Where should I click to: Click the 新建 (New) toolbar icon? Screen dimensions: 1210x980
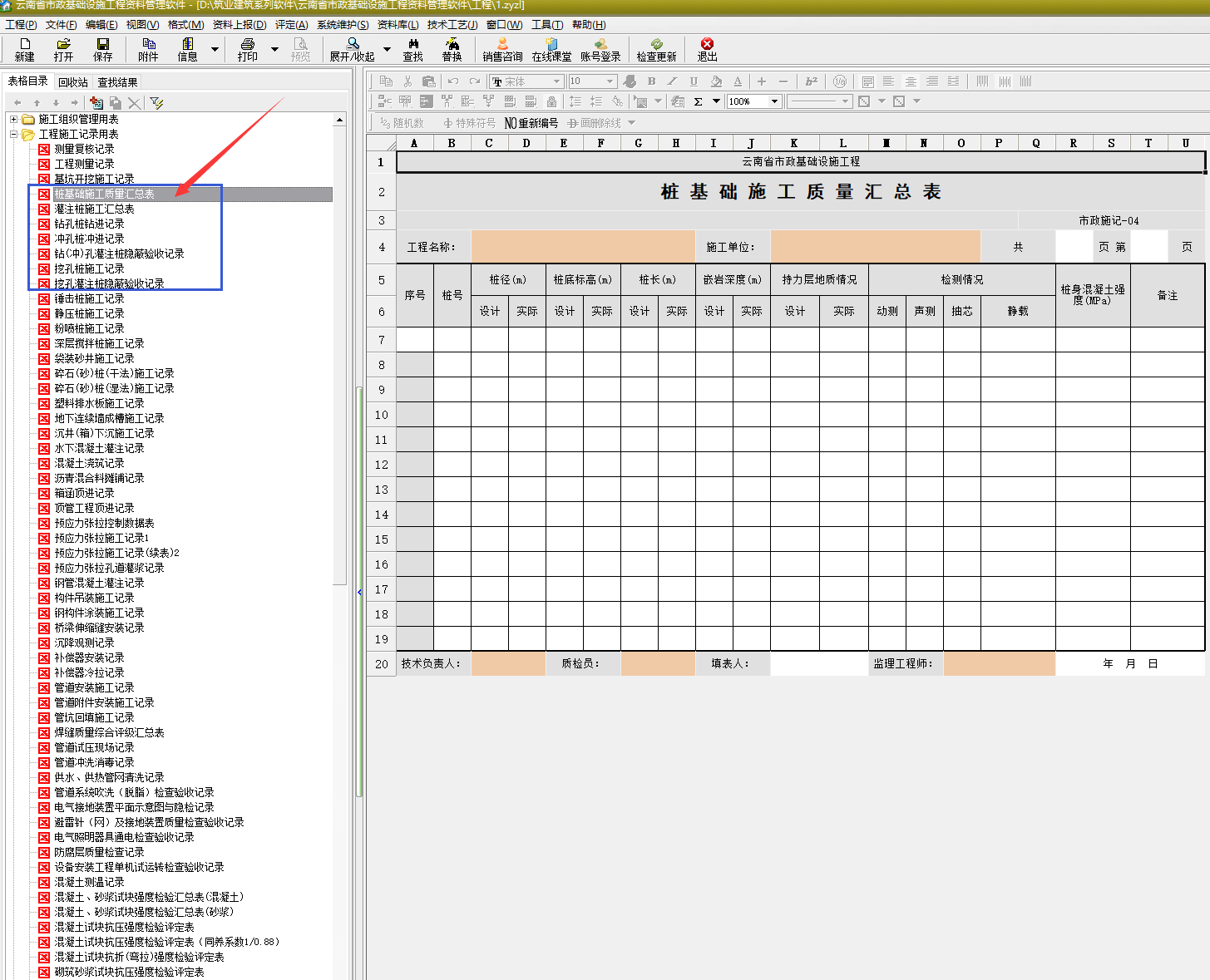25,50
